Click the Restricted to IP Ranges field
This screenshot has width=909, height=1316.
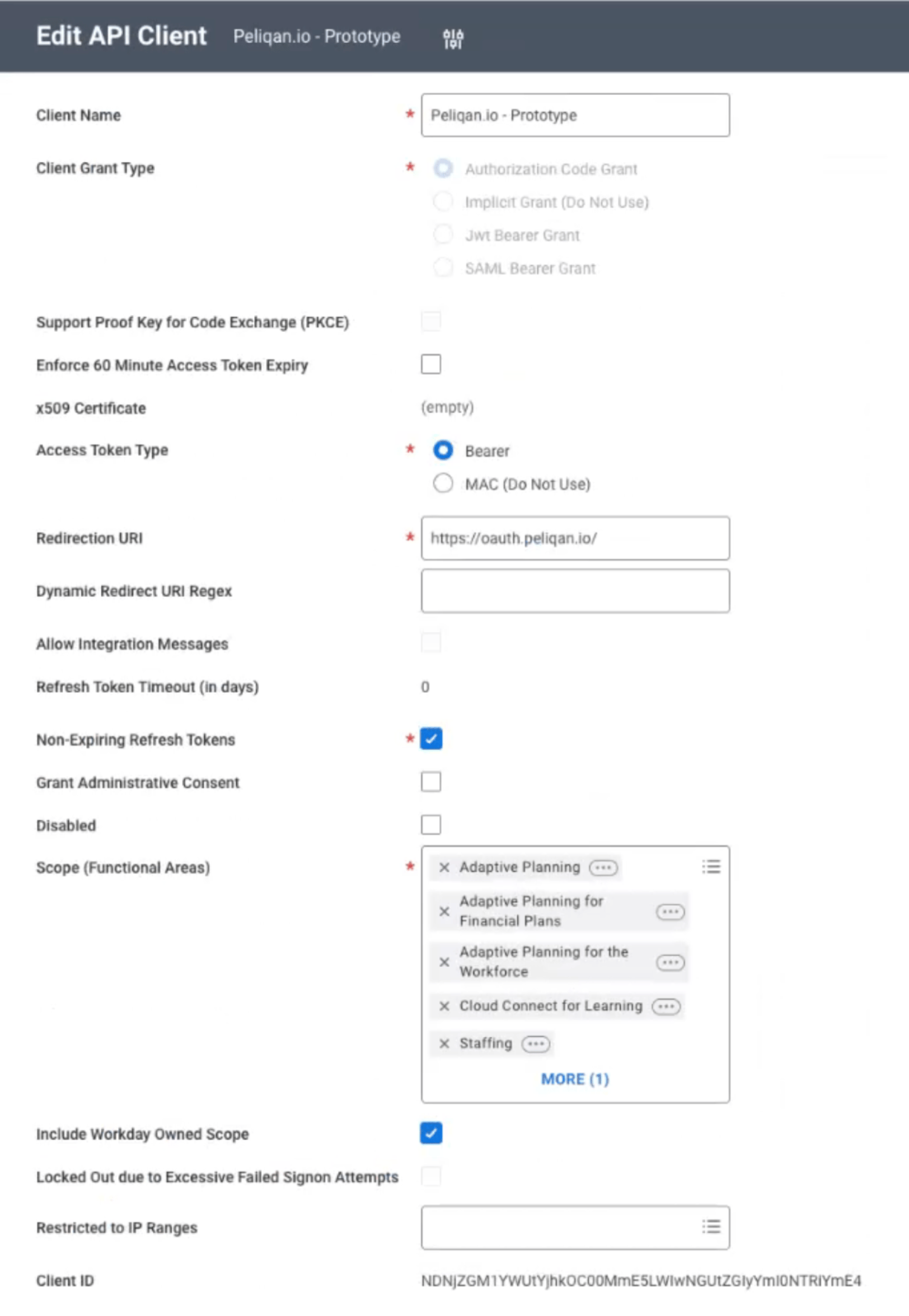click(x=575, y=1227)
